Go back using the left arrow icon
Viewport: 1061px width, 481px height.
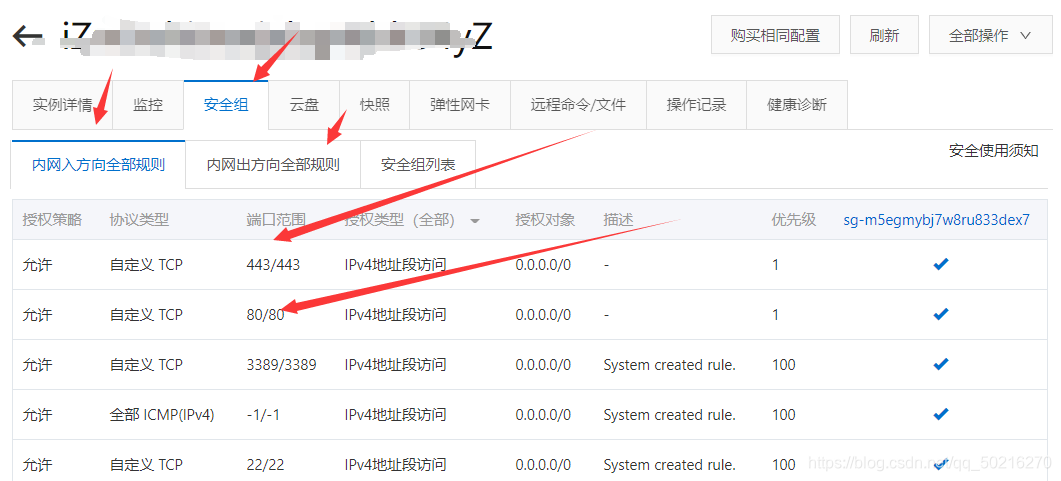coord(28,36)
